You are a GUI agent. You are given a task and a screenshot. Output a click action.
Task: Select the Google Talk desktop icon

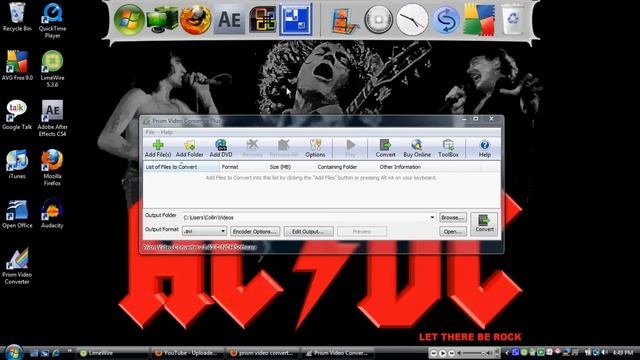(x=17, y=115)
